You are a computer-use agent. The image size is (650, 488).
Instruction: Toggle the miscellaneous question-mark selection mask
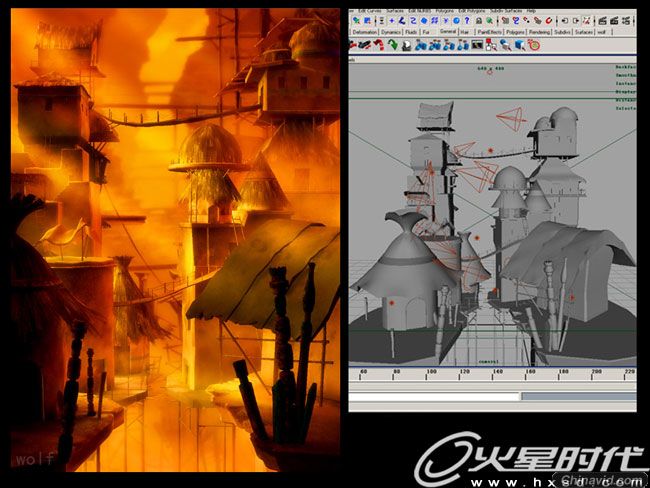467,21
